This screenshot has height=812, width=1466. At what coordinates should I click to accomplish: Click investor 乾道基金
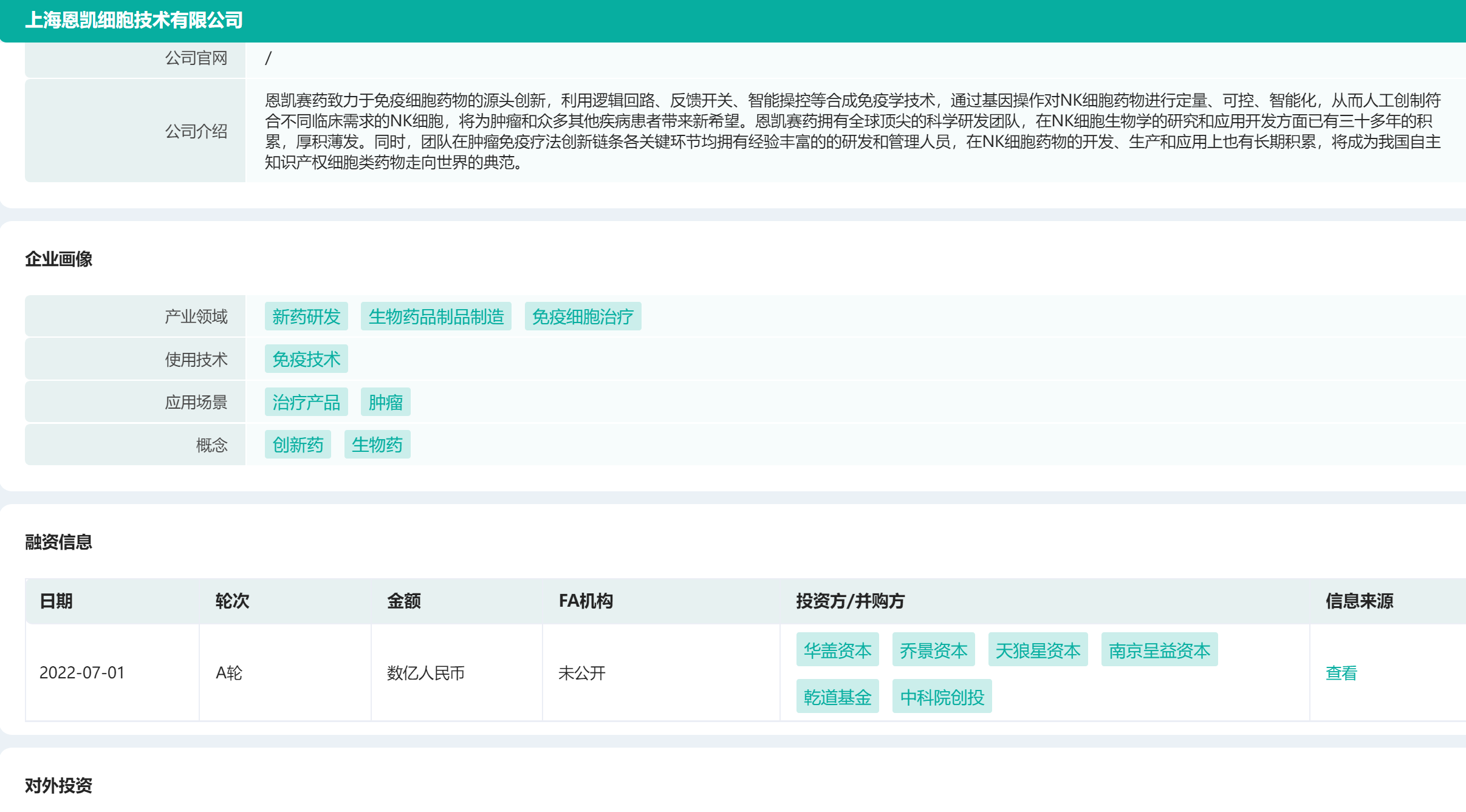837,697
